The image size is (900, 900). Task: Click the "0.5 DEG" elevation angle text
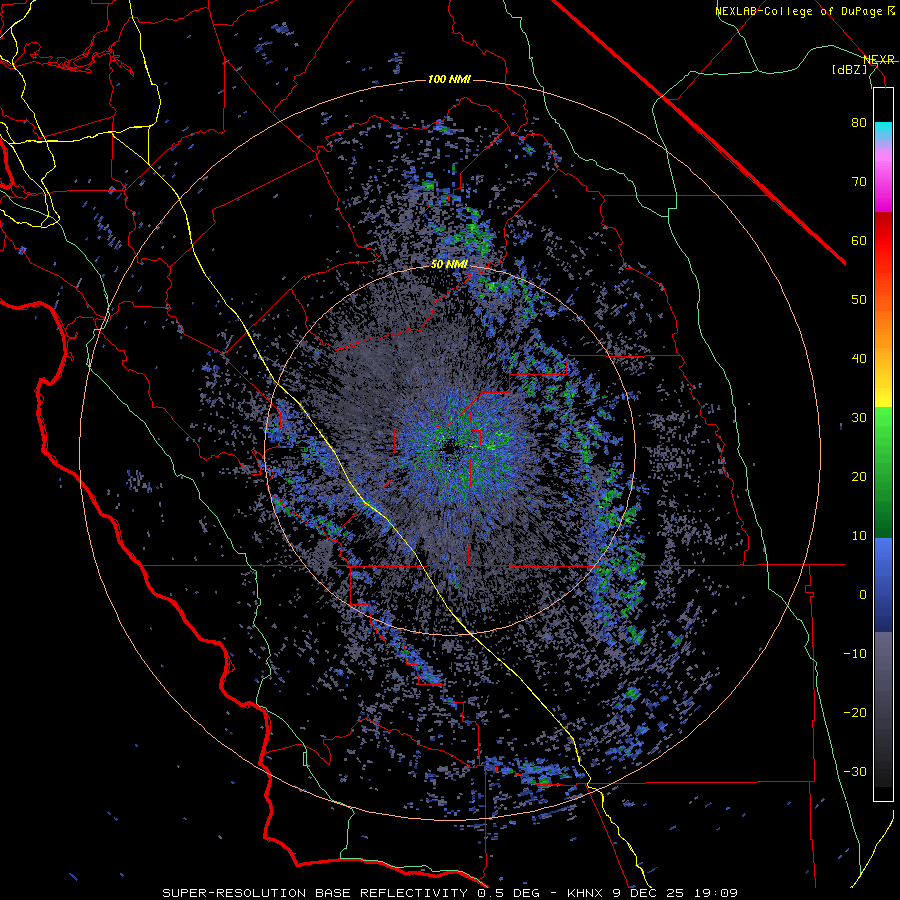point(508,893)
